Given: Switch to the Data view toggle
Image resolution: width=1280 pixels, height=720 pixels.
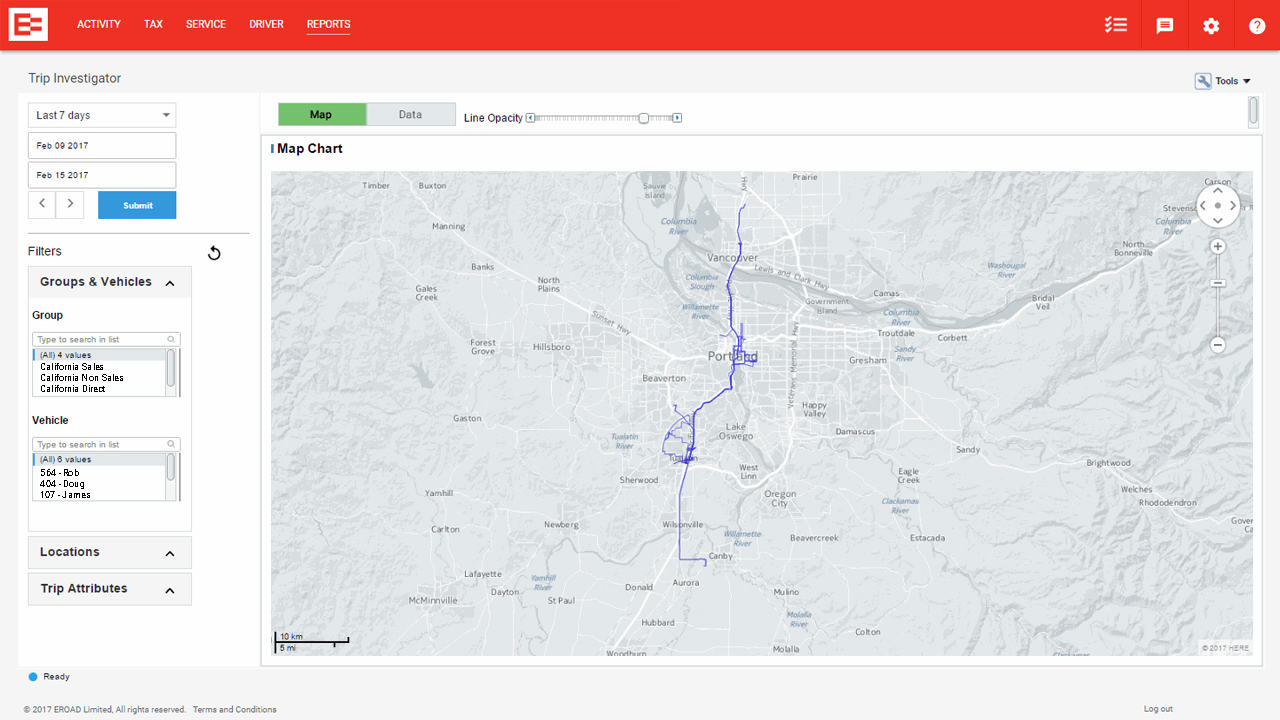Looking at the screenshot, I should click(x=410, y=115).
